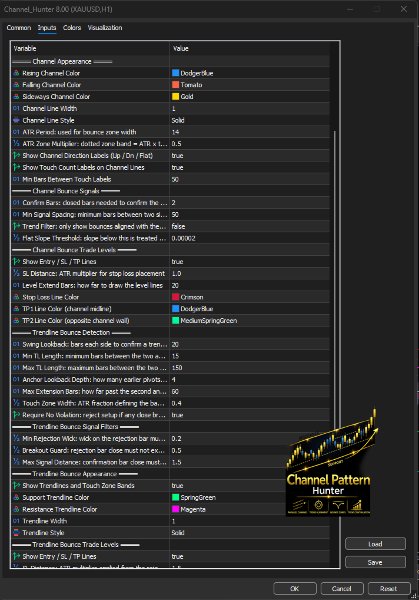Click the Reset button
This screenshot has width=419, height=600.
pyautogui.click(x=389, y=589)
